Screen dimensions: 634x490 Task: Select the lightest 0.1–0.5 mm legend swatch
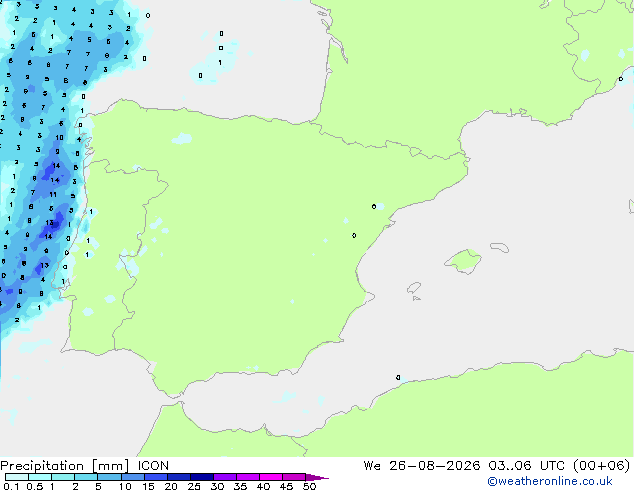point(17,477)
